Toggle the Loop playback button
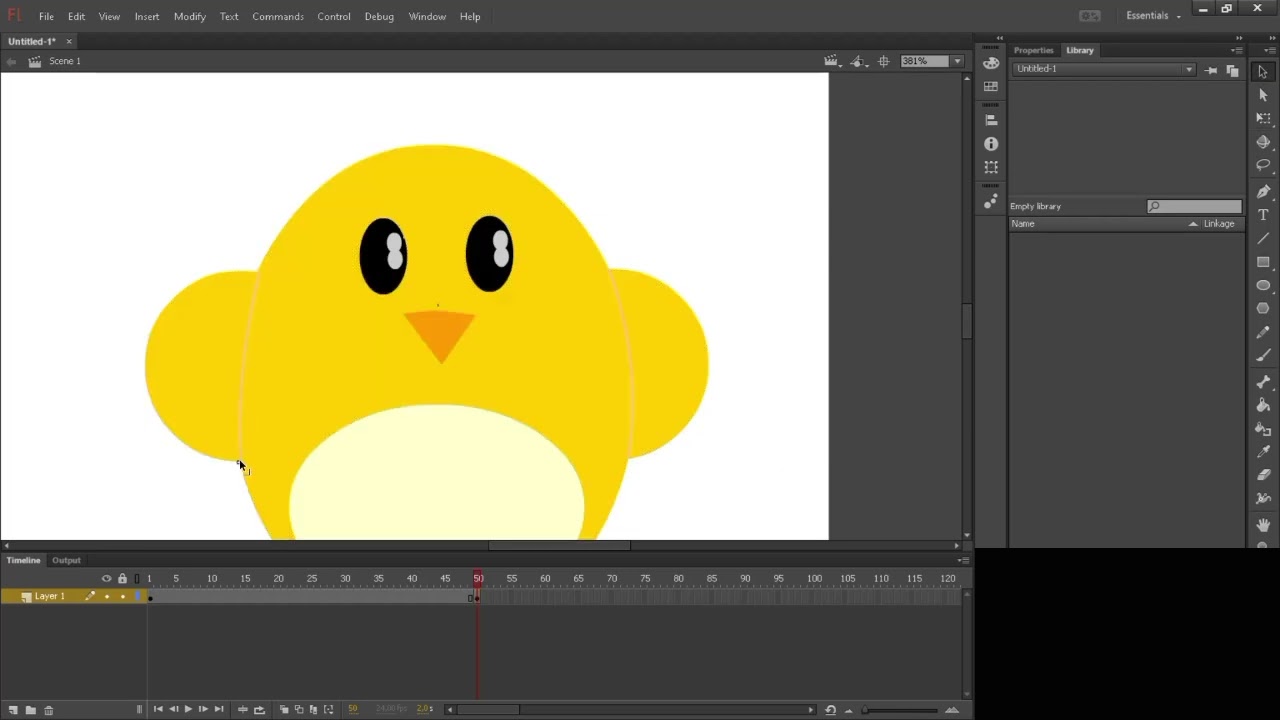The image size is (1280, 720). (x=260, y=710)
